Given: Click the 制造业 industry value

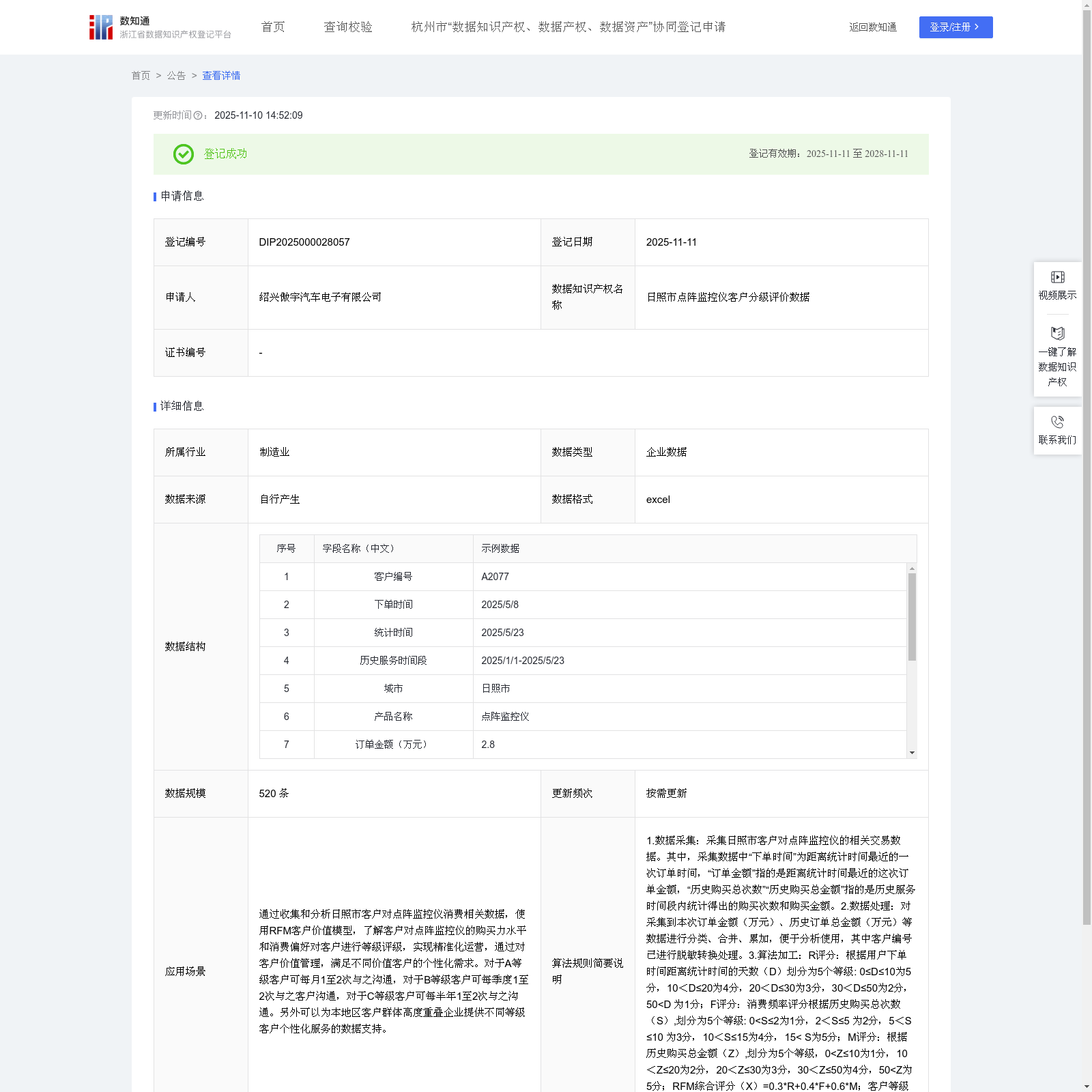Looking at the screenshot, I should (x=274, y=452).
